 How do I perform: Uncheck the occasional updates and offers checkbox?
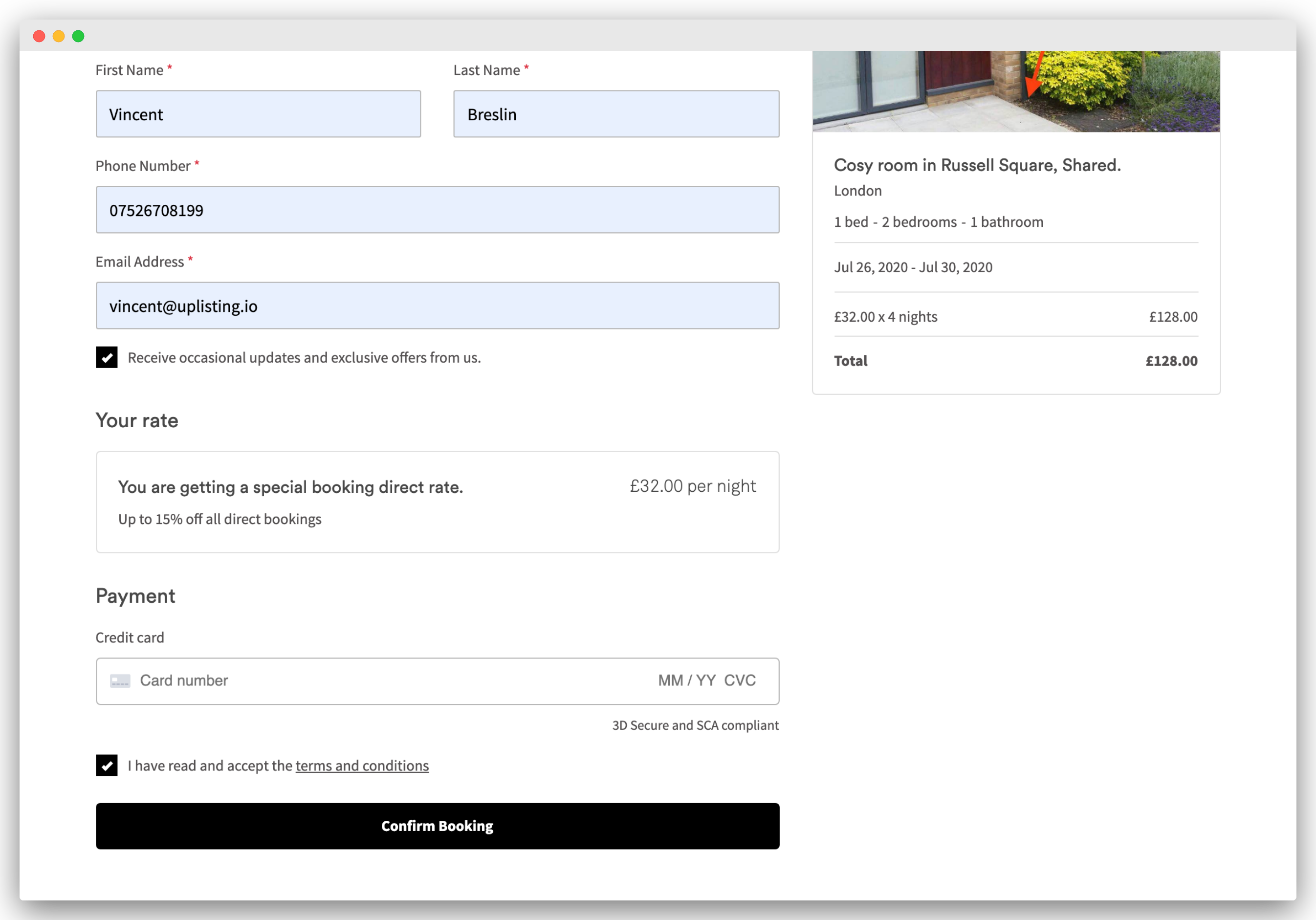[x=107, y=357]
